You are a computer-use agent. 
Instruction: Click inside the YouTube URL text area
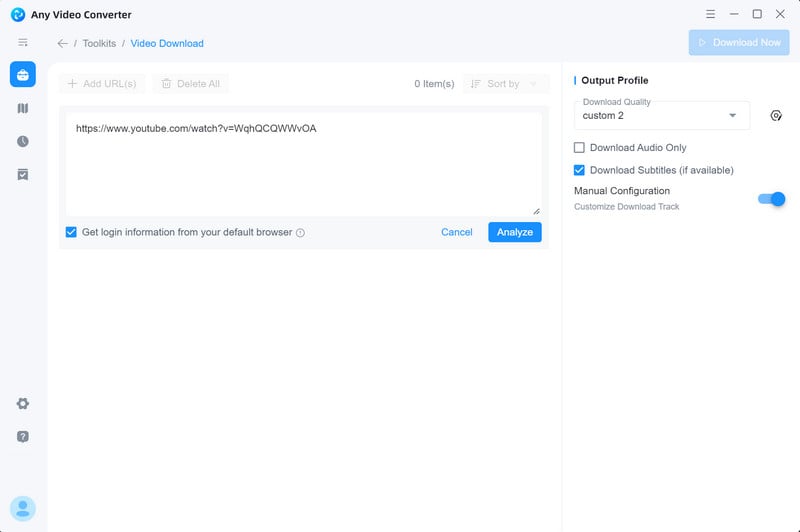(x=304, y=164)
